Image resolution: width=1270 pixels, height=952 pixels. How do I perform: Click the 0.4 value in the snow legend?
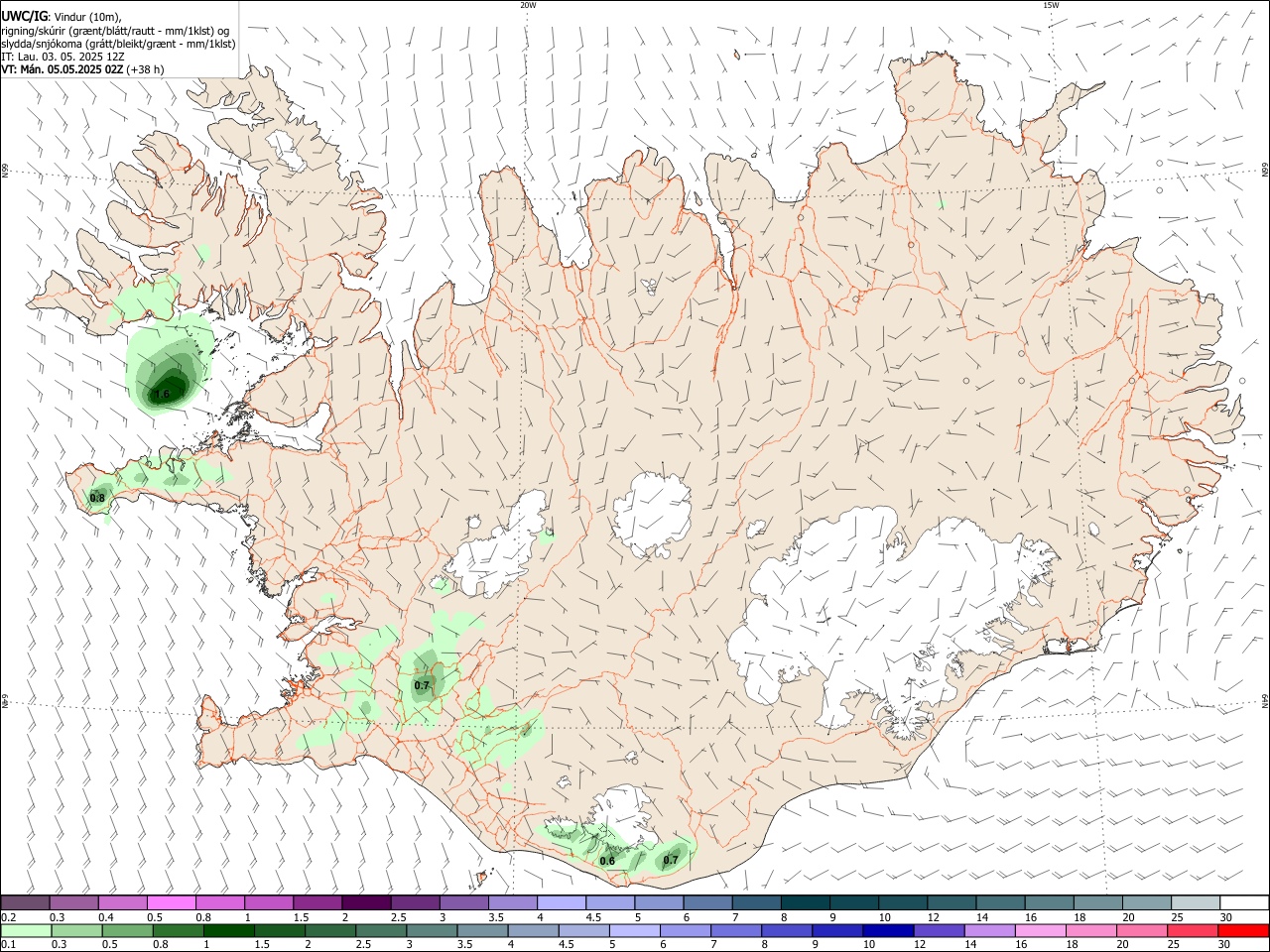[x=105, y=917]
